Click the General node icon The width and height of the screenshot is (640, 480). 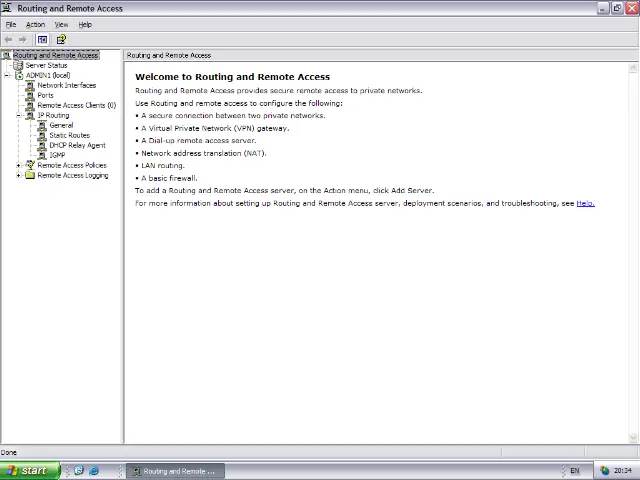coord(42,125)
